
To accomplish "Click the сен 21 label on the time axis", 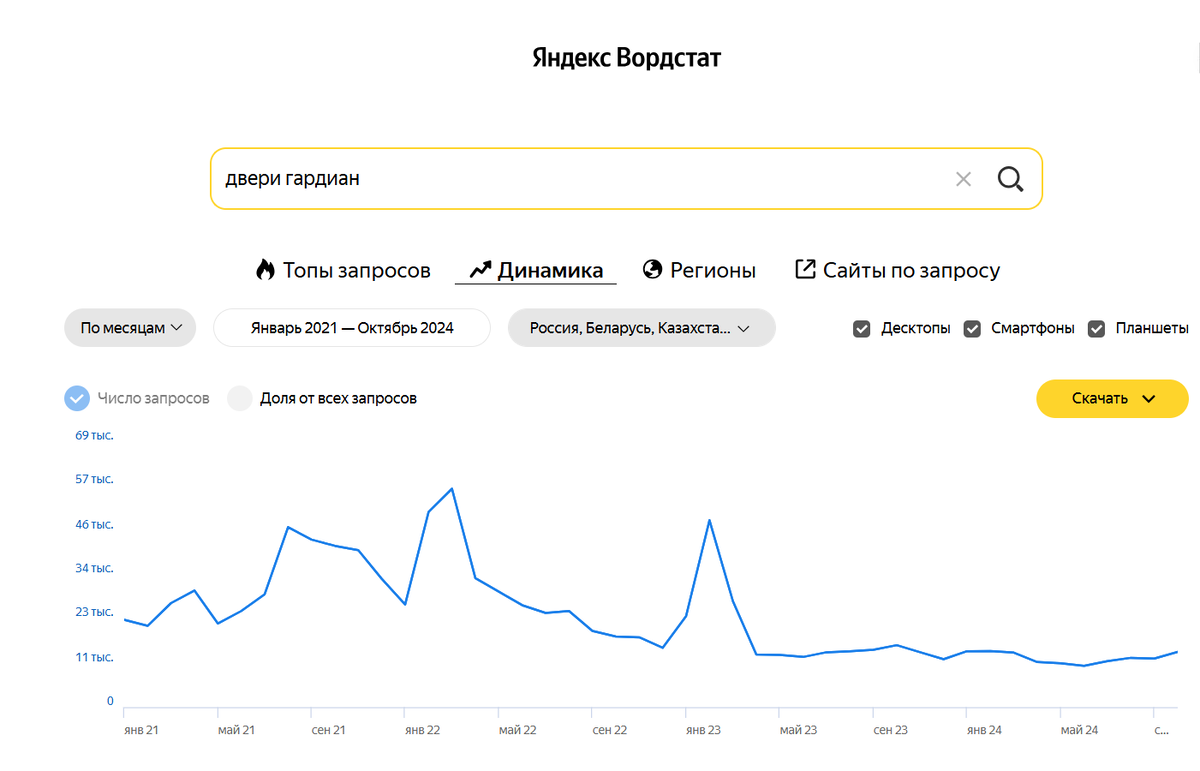I will coord(329,731).
